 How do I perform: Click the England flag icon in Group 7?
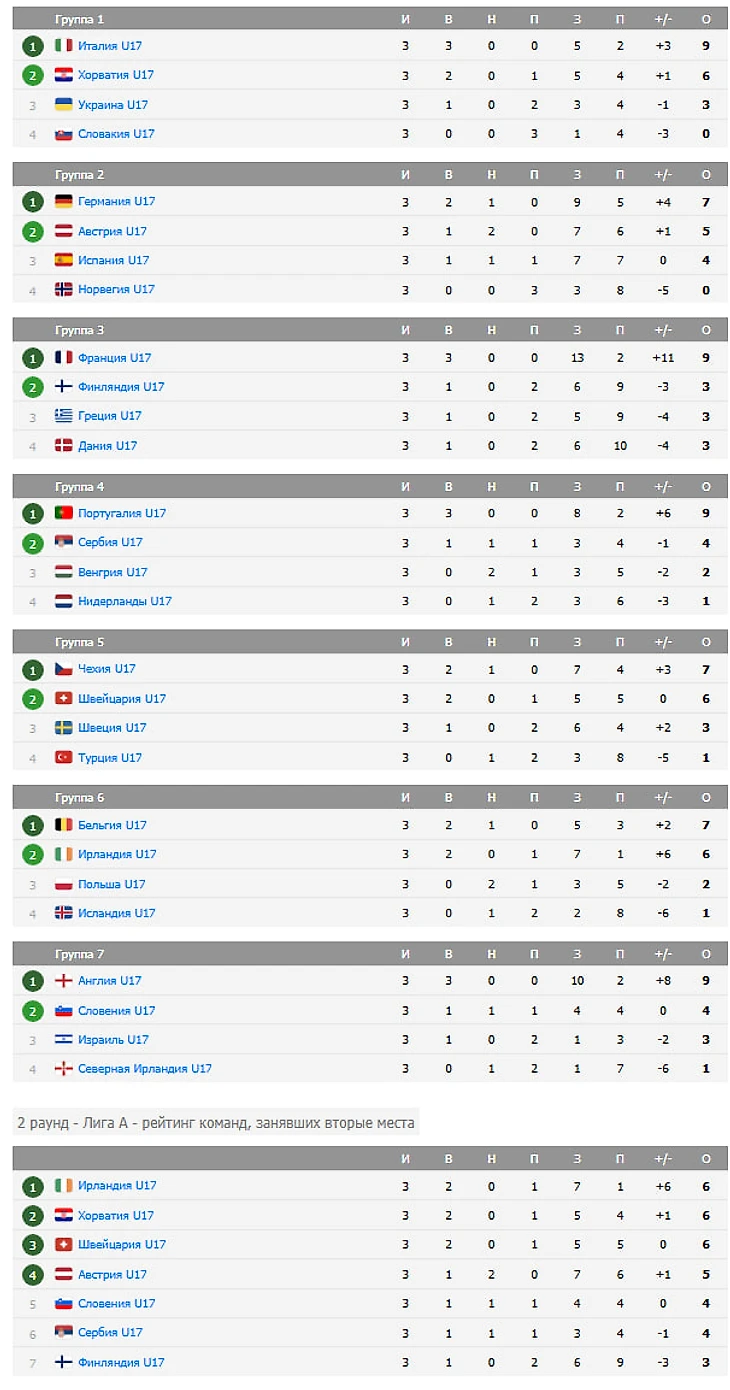(x=64, y=981)
